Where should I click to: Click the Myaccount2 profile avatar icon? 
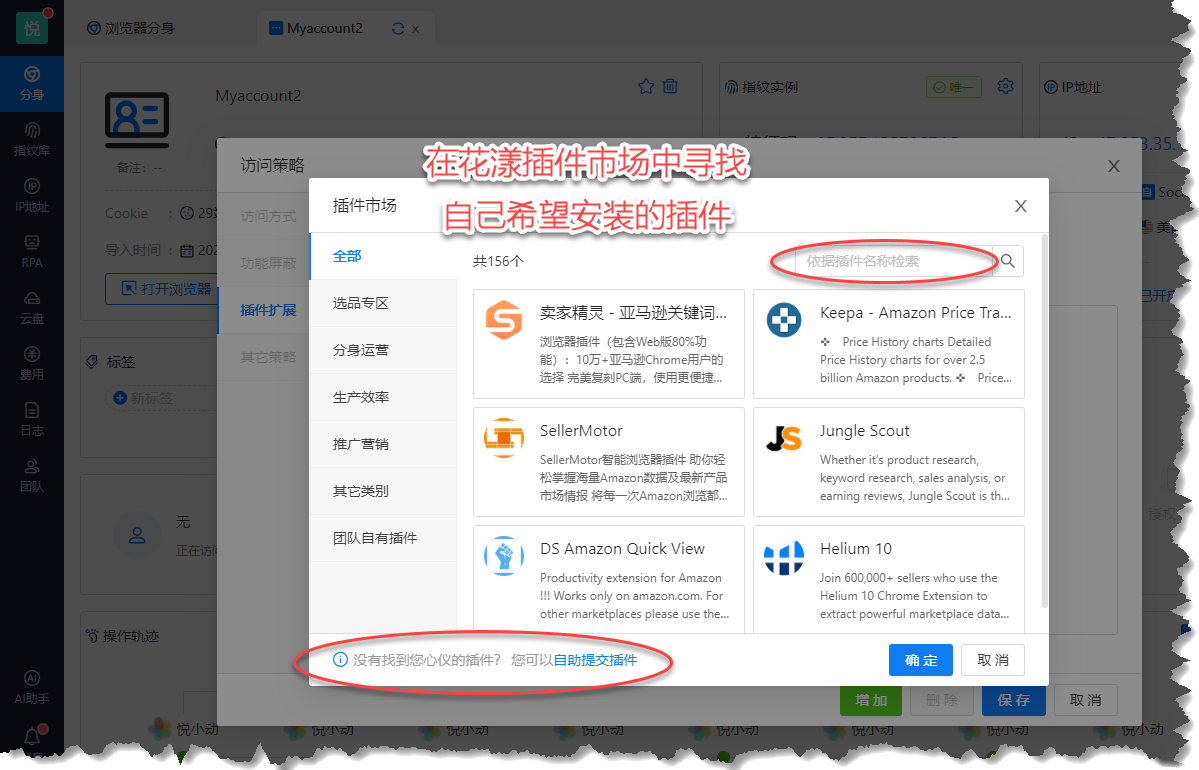tap(137, 119)
